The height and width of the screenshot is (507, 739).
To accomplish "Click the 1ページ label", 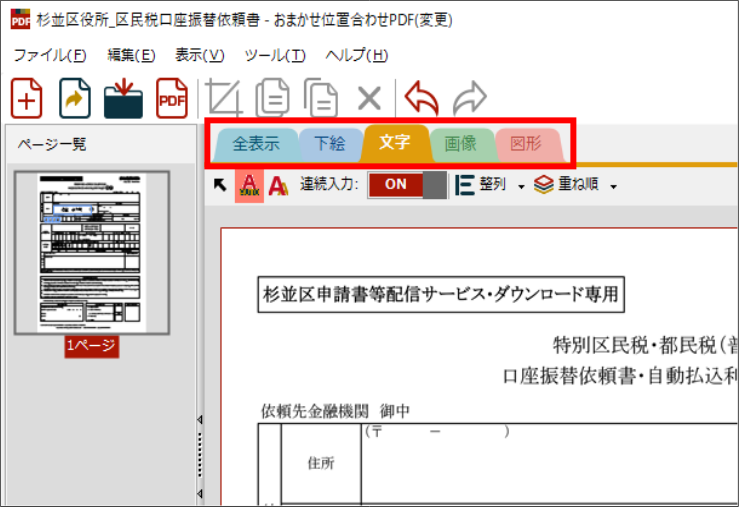I will click(91, 346).
